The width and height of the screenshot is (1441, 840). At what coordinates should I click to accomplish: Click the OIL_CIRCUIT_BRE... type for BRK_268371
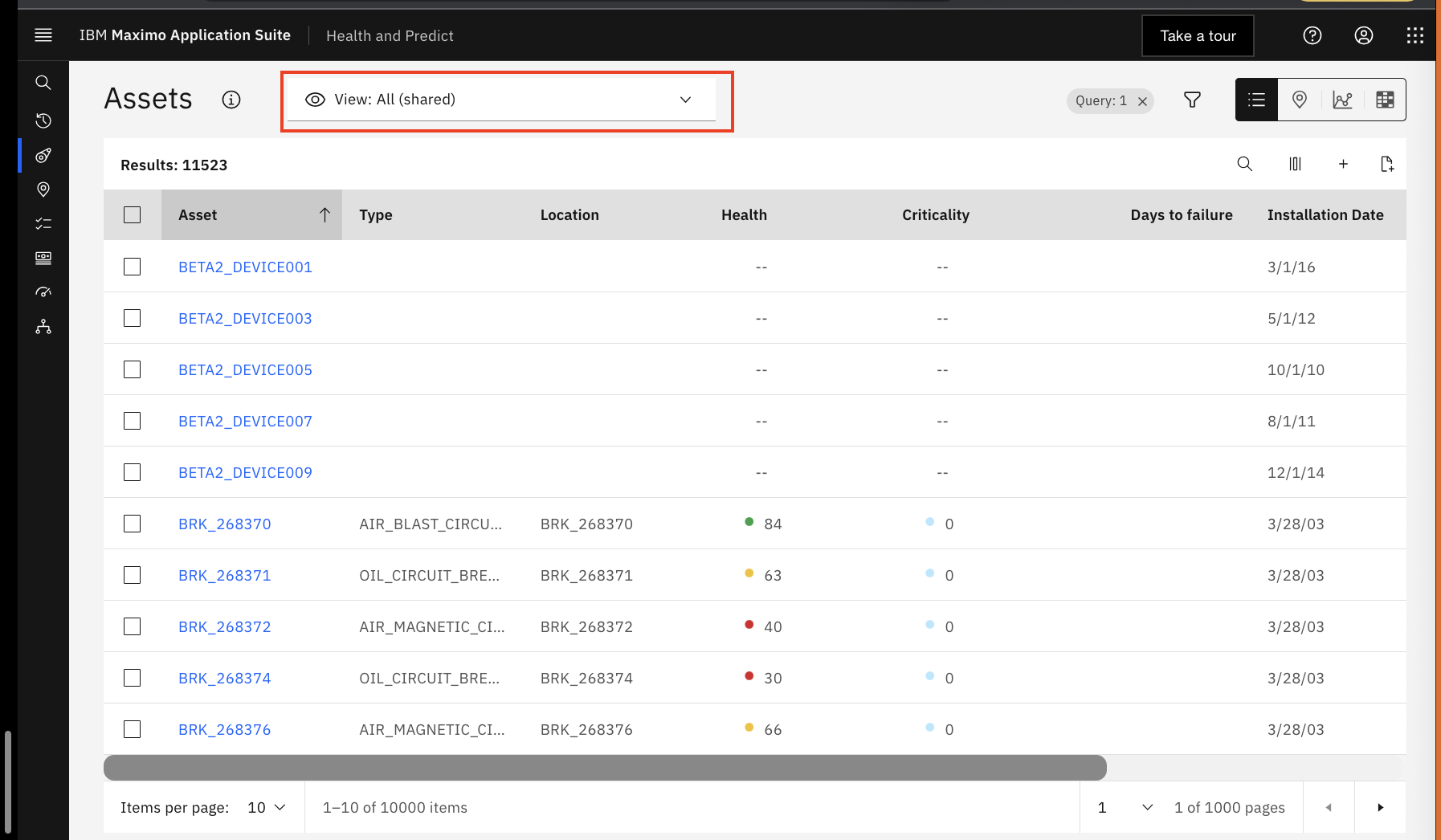(429, 575)
